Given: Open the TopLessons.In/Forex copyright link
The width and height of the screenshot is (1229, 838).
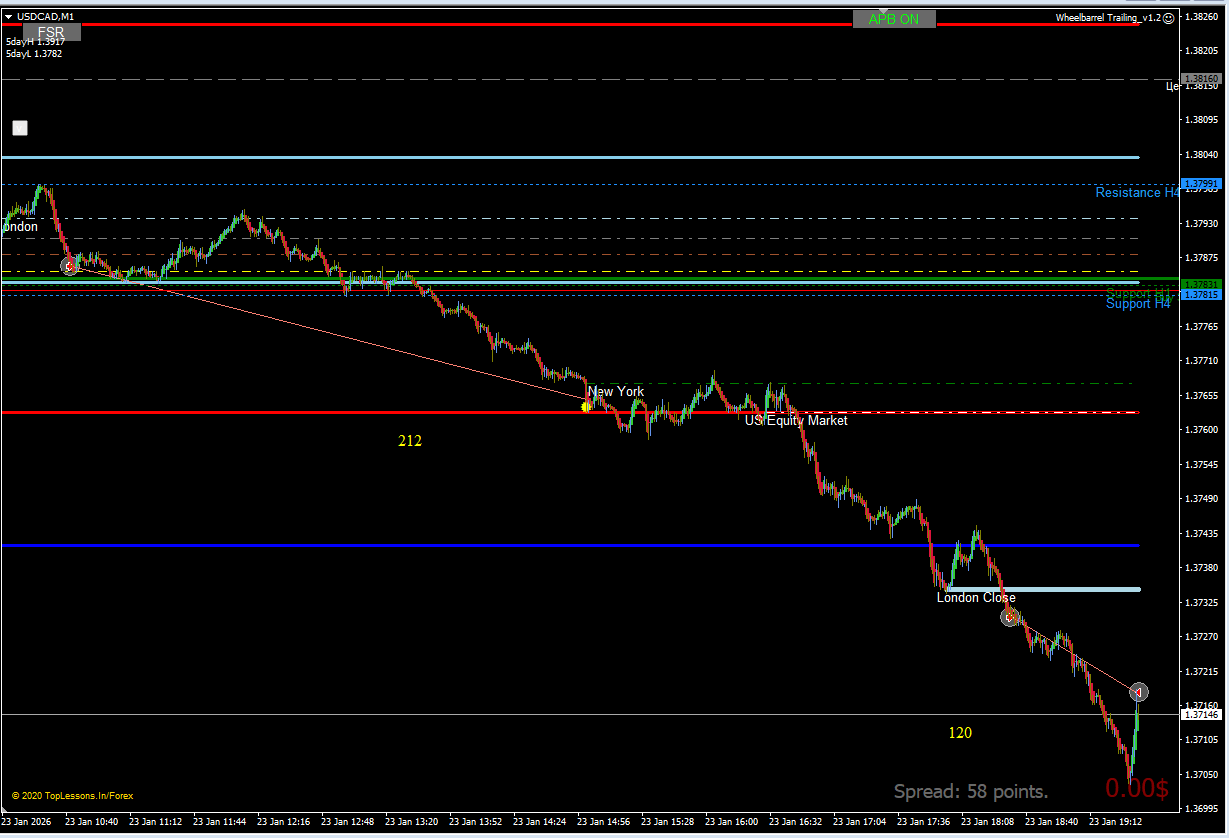Looking at the screenshot, I should click(72, 796).
